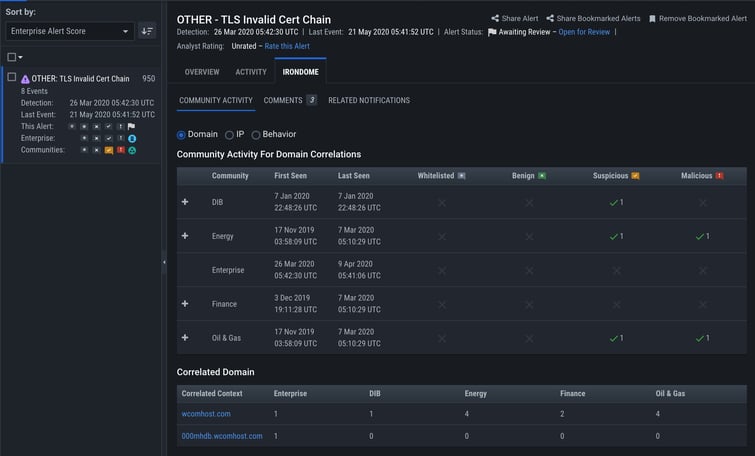Click the Share Bookmarked Alerts icon
The image size is (755, 456).
point(550,18)
